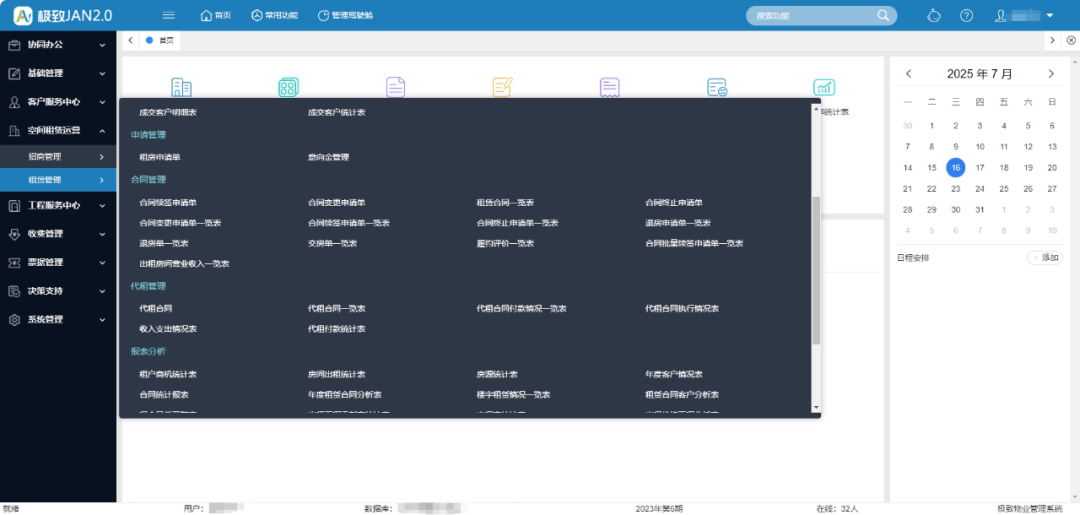Click the help question mark icon
Screen dimensions: 1080x515
tap(966, 15)
